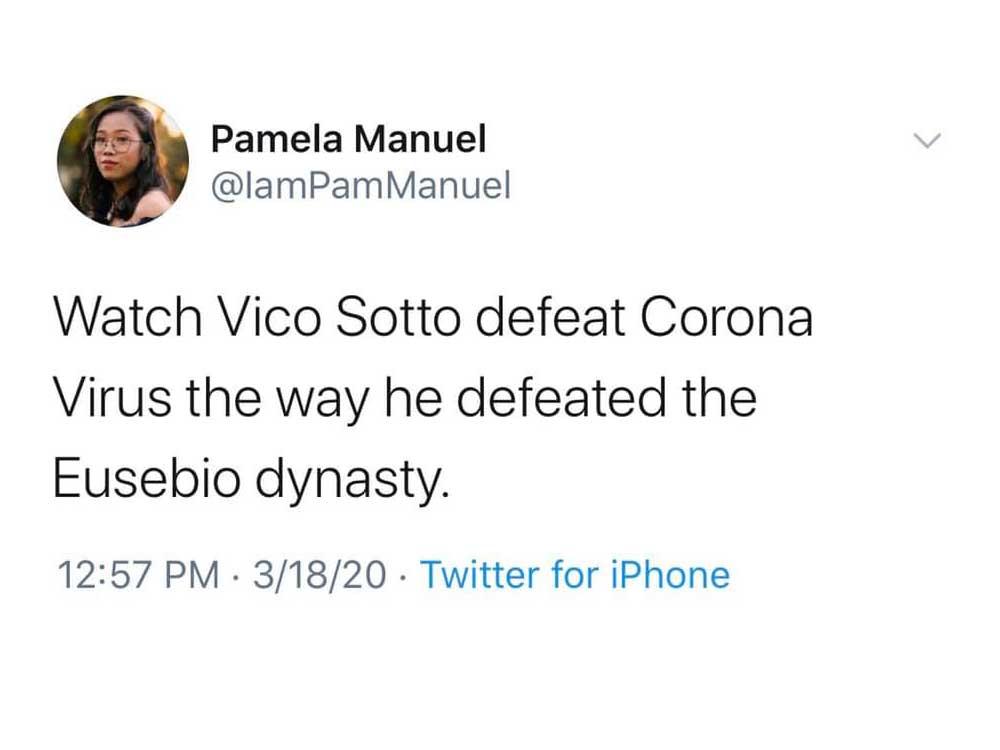
Task: Open the Twitter for iPhone source link
Action: pyautogui.click(x=574, y=575)
